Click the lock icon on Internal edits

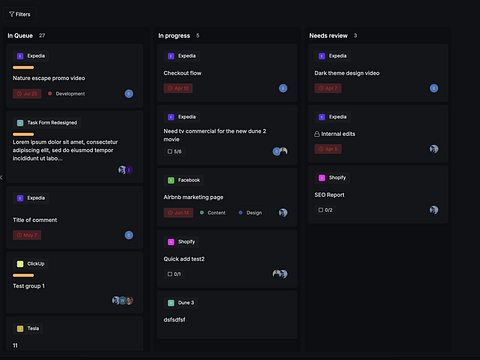317,134
